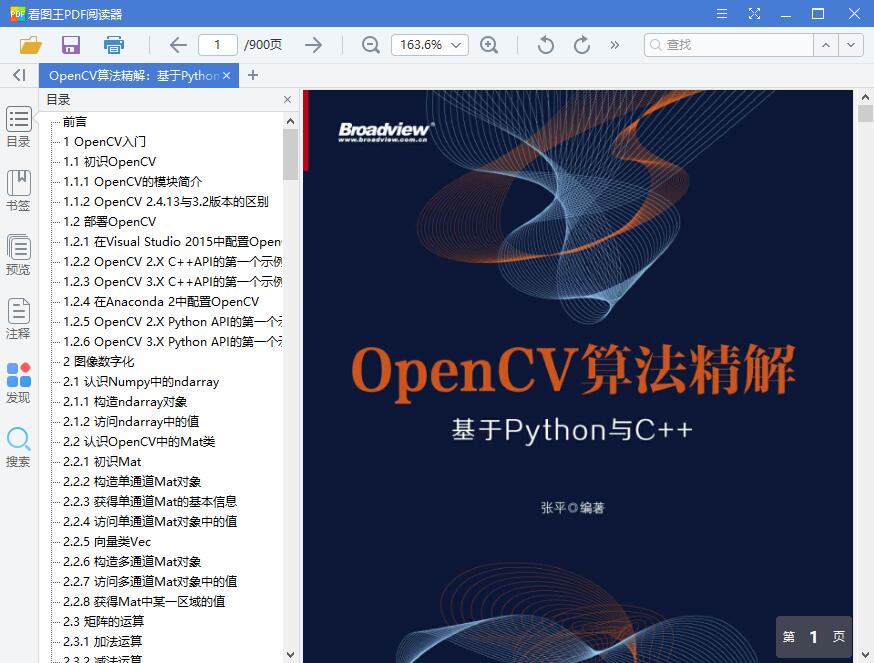This screenshot has width=874, height=663.
Task: Go to 1.2.1 在Visual Studio 2015中配置
Action: pos(172,241)
